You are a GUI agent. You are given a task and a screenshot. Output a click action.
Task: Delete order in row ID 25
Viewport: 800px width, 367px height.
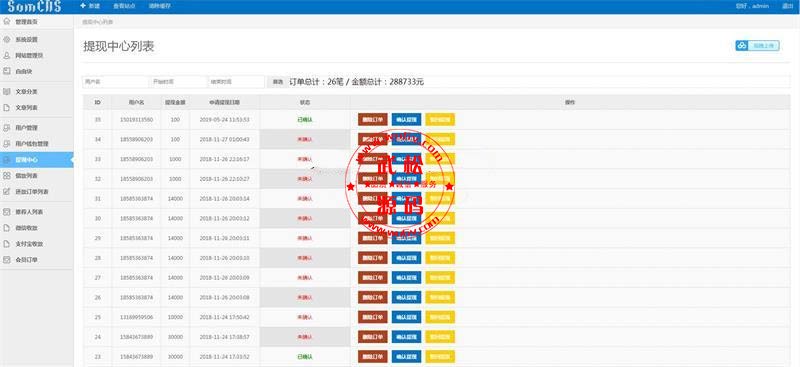[x=372, y=317]
